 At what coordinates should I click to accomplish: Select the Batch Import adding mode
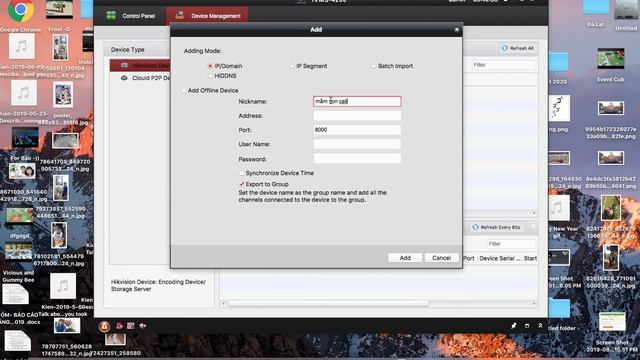coord(373,66)
